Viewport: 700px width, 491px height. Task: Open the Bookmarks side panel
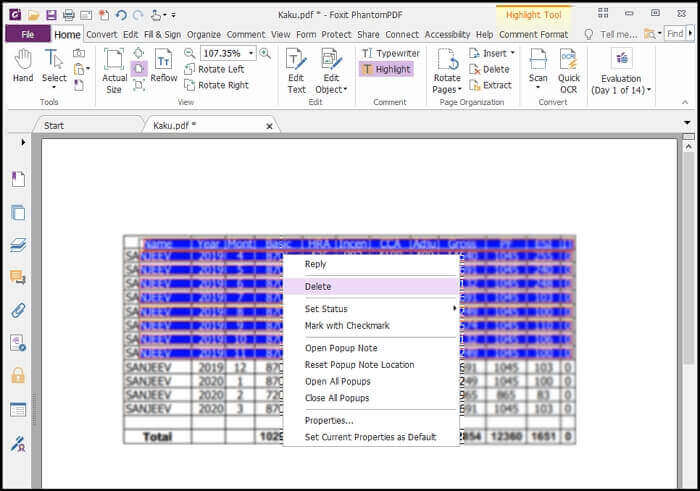click(x=18, y=179)
